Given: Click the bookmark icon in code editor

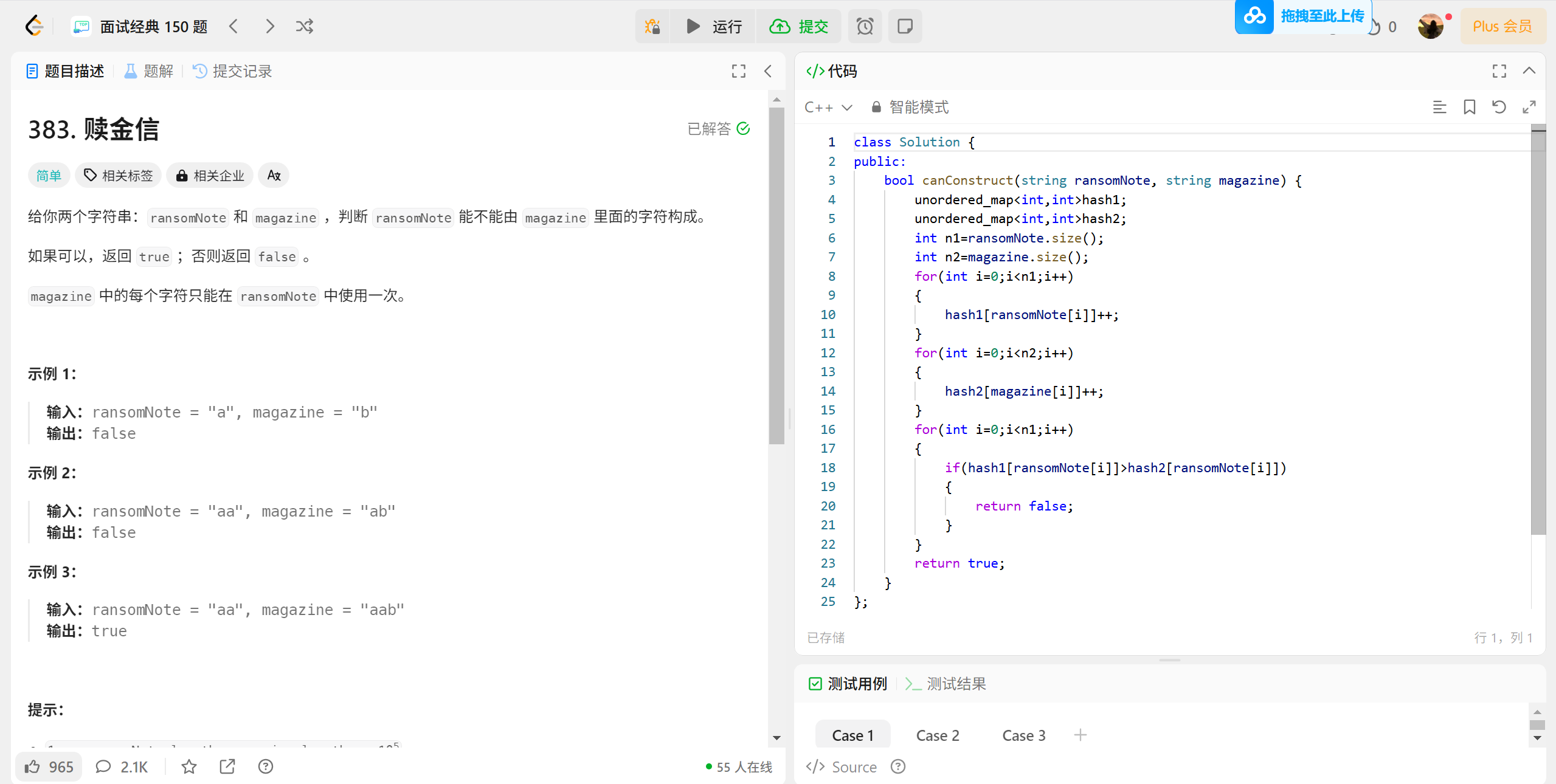Looking at the screenshot, I should click(x=1469, y=107).
